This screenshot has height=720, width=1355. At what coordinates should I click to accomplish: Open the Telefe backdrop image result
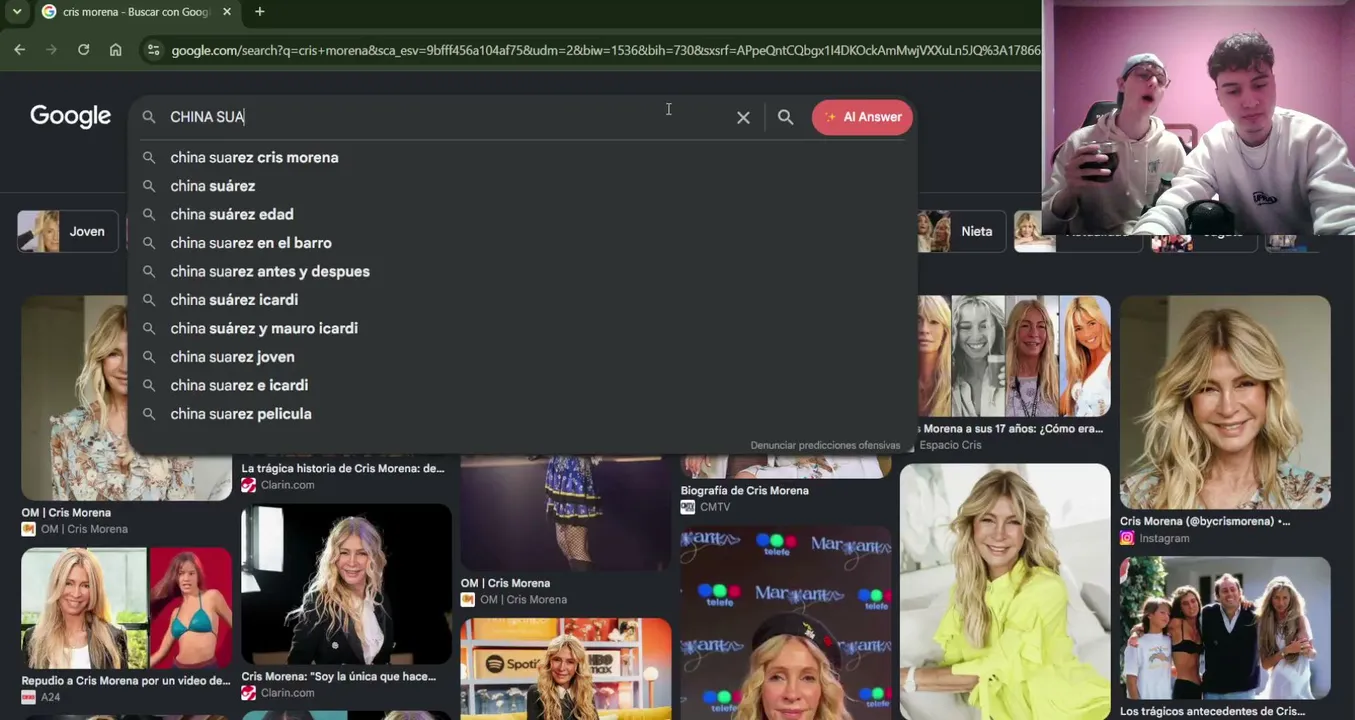point(786,623)
